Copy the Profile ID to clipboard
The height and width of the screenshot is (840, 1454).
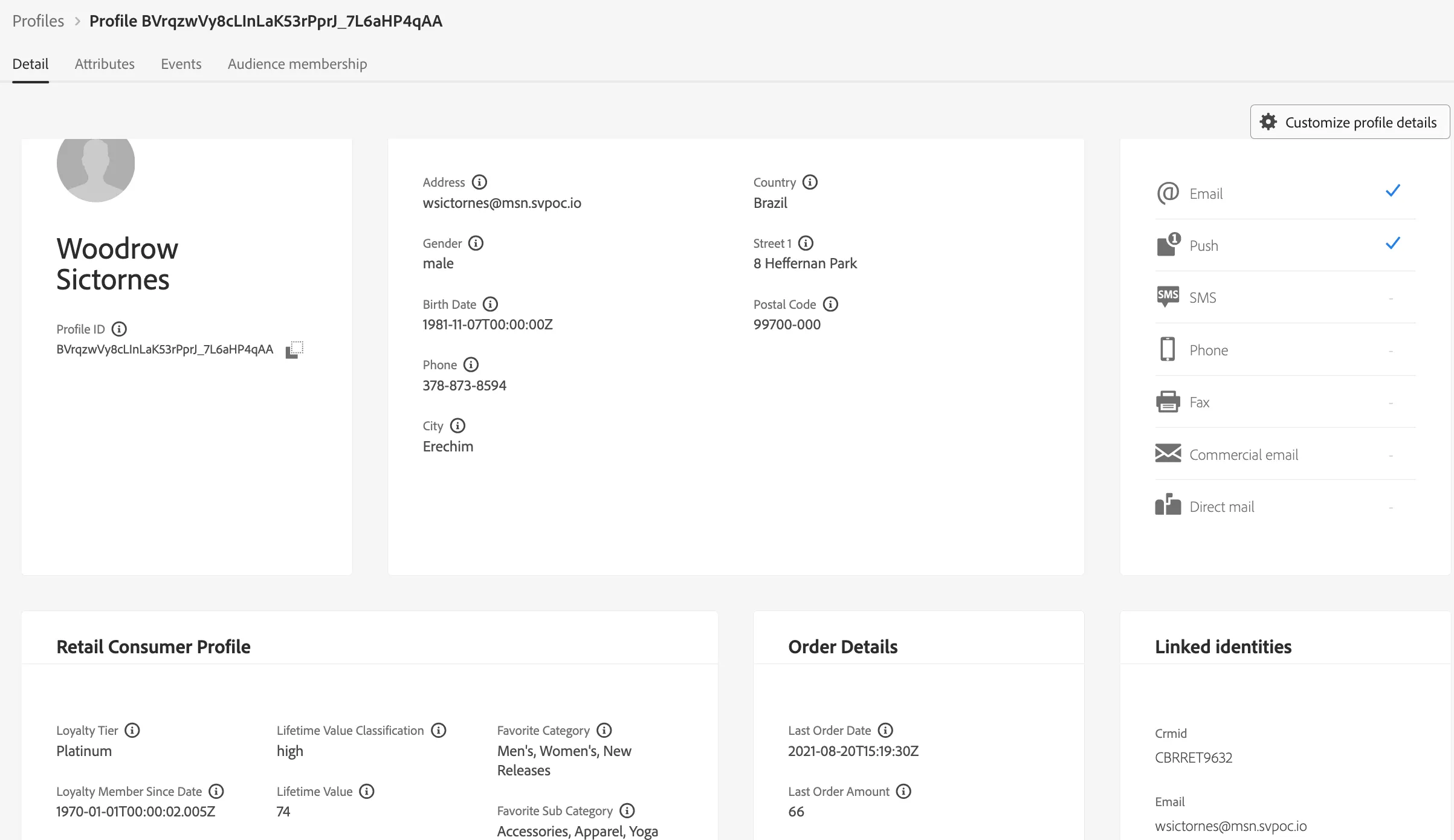[x=294, y=349]
